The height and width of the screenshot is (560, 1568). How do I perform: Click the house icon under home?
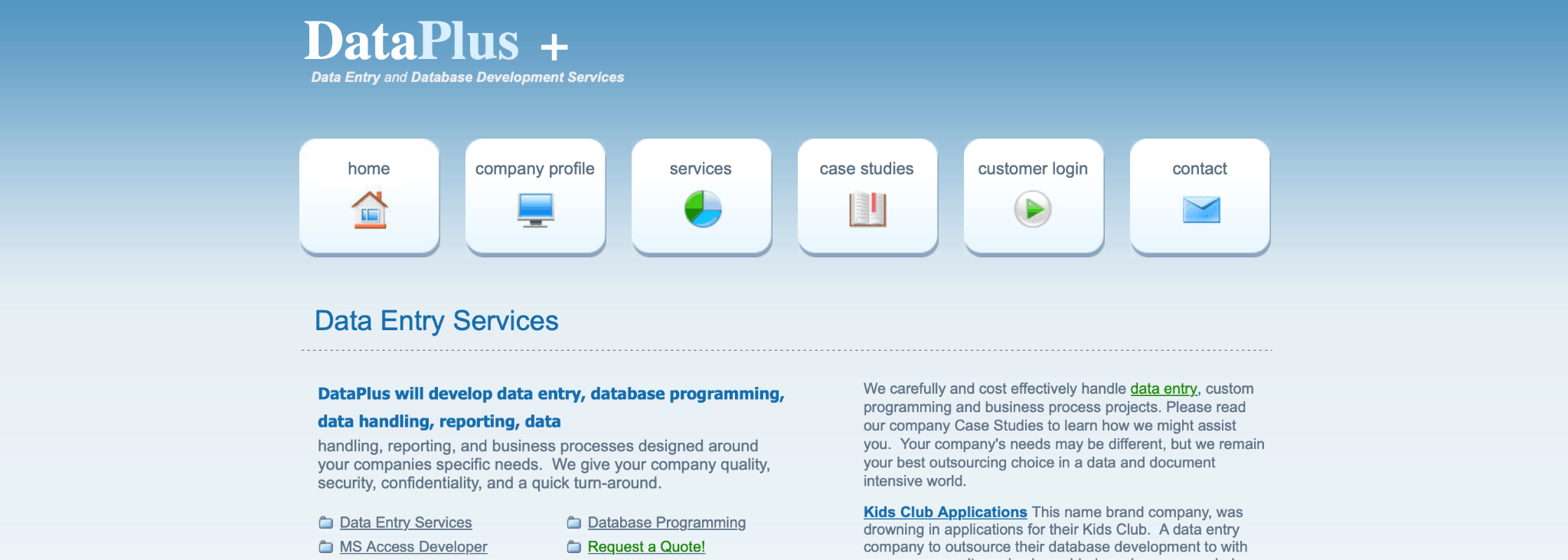click(x=370, y=210)
